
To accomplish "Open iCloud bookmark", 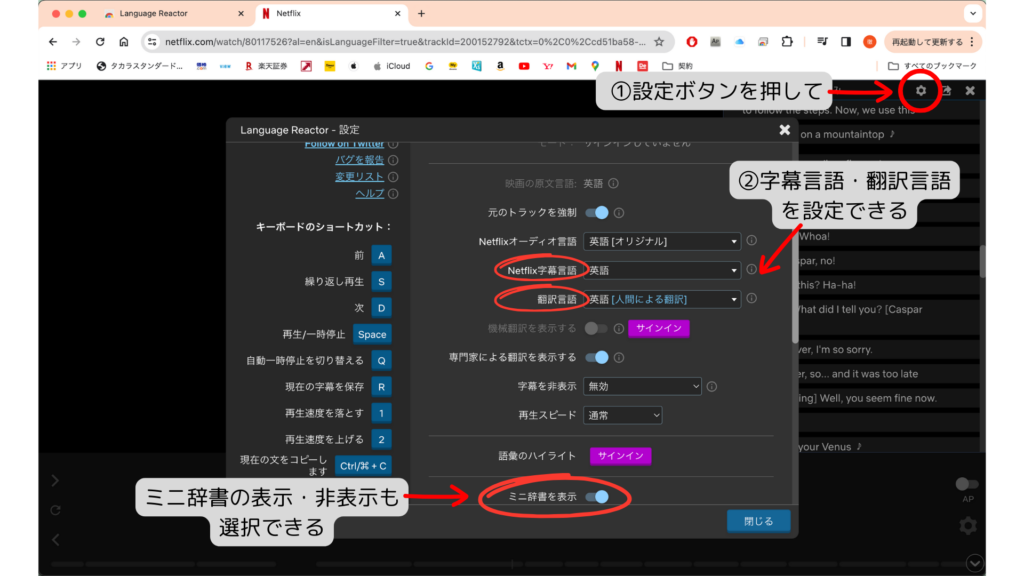I will click(x=391, y=66).
